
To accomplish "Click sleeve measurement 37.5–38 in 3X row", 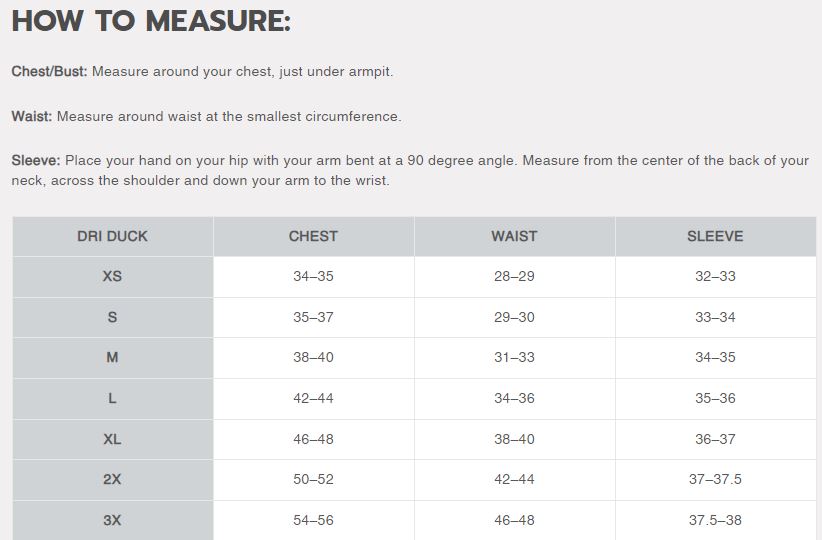I will [715, 520].
